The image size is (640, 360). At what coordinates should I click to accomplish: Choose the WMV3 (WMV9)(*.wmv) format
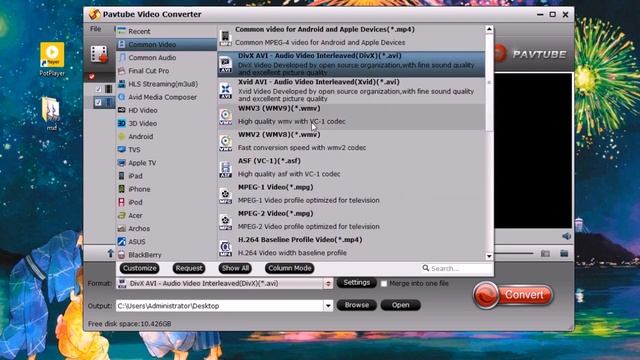[351, 117]
